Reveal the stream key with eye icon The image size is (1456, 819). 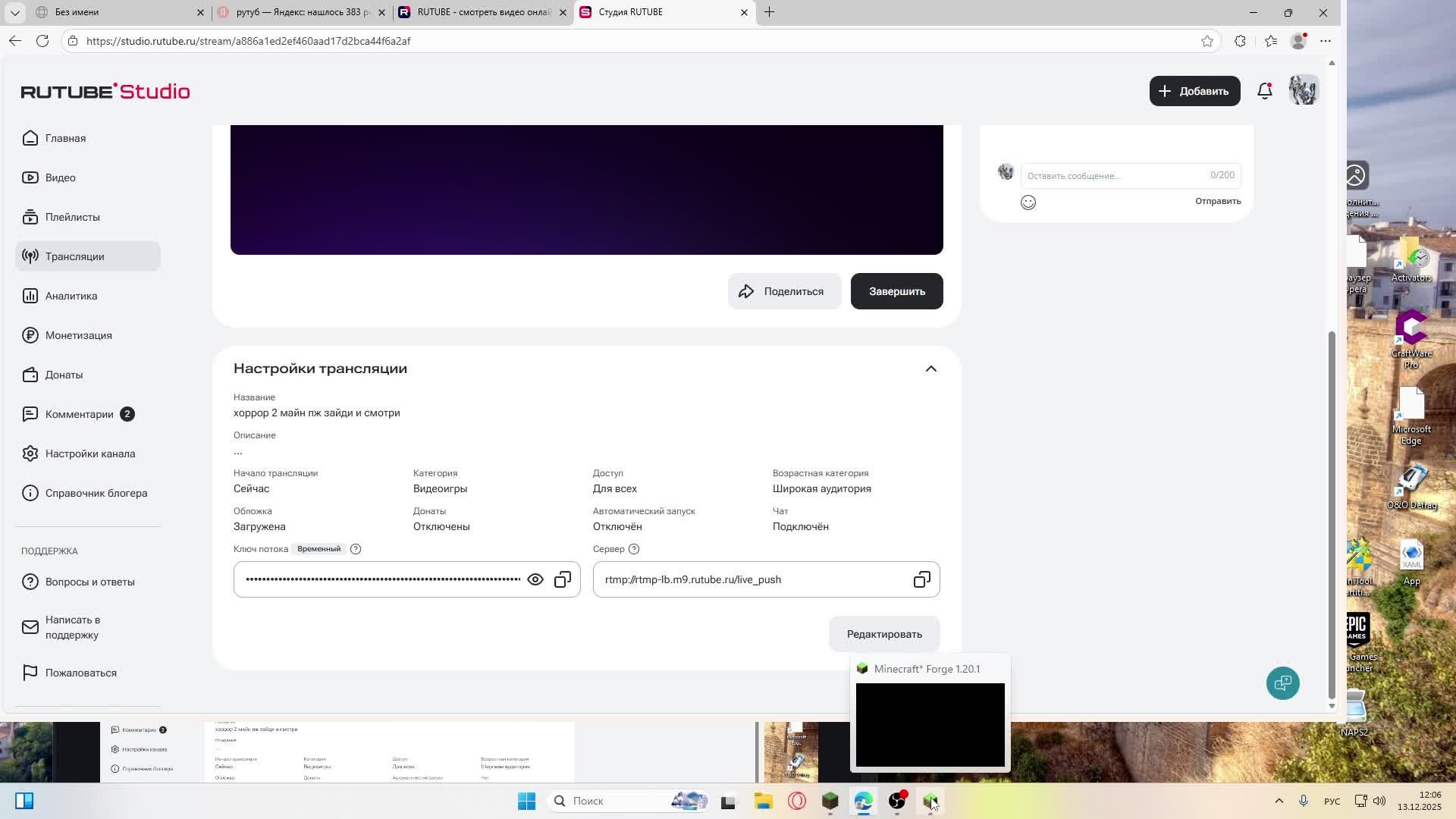[x=535, y=580]
